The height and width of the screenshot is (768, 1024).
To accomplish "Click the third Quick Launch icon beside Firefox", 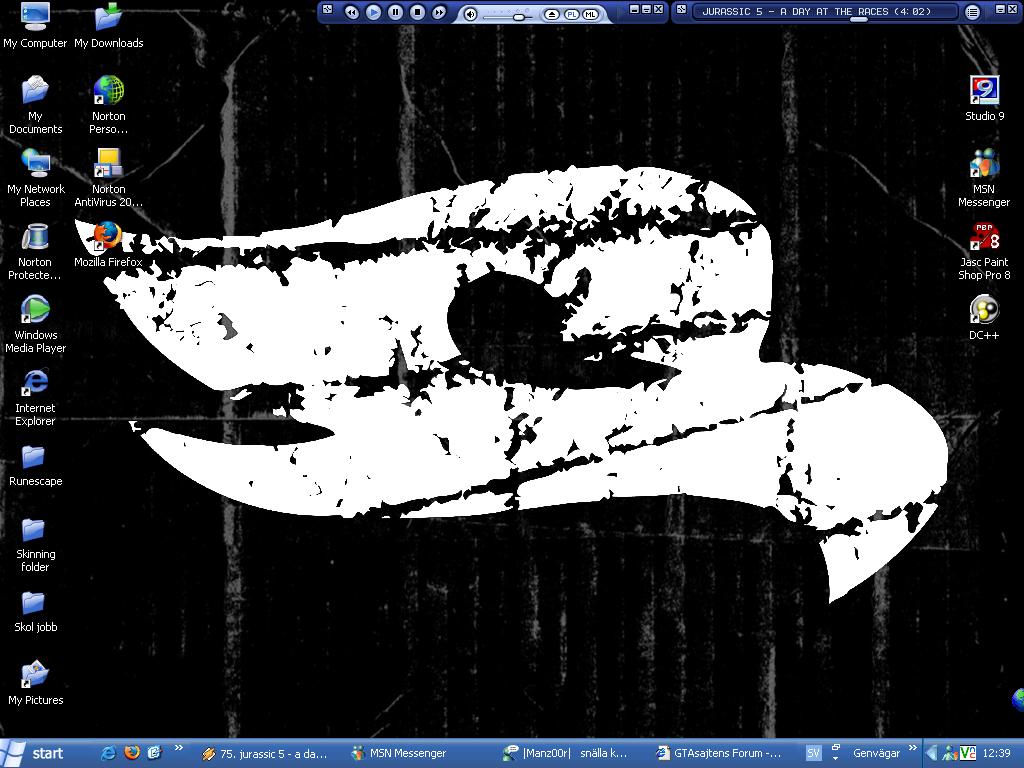I will pos(154,753).
